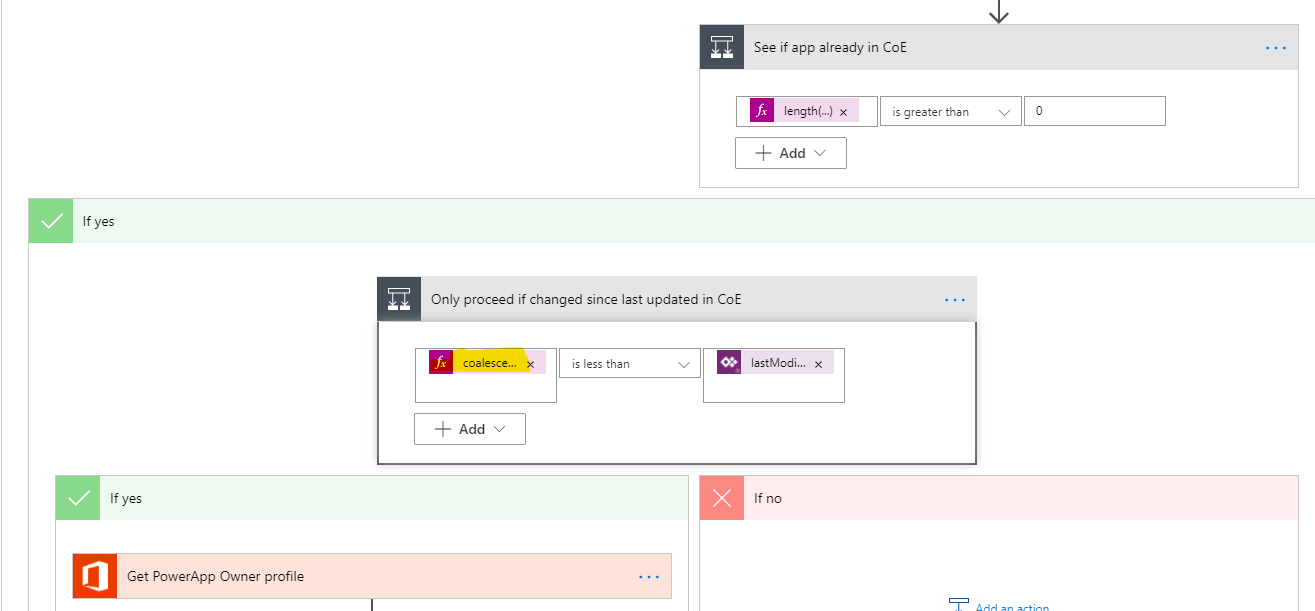Screen dimensions: 1315x611
Task: Click the green checkmark on the lower 'If yes' branch
Action: (x=78, y=497)
